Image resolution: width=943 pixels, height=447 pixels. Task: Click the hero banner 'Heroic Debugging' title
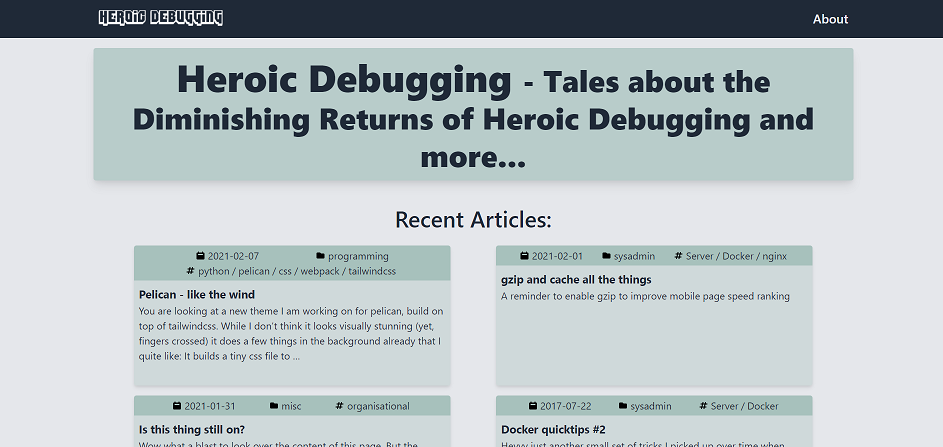344,80
